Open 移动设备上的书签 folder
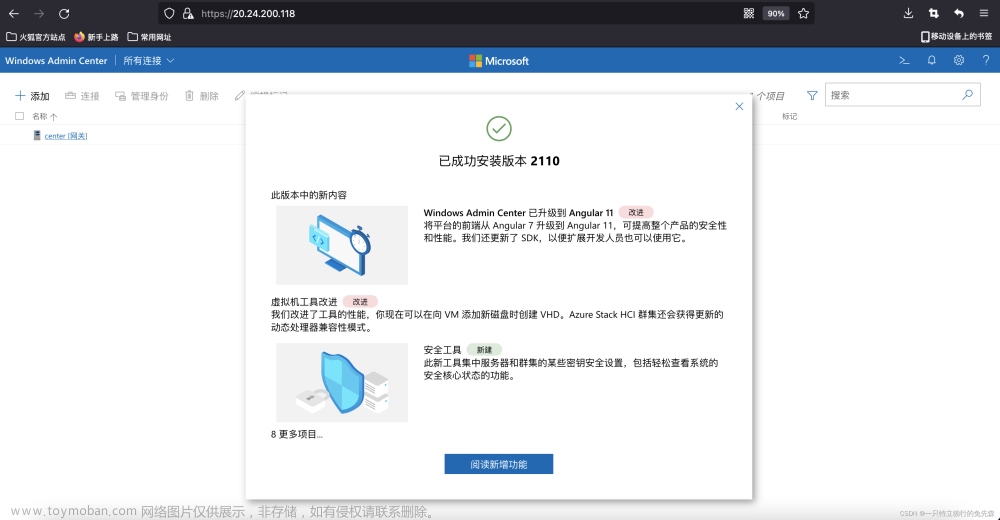Image resolution: width=1000 pixels, height=520 pixels. click(956, 36)
